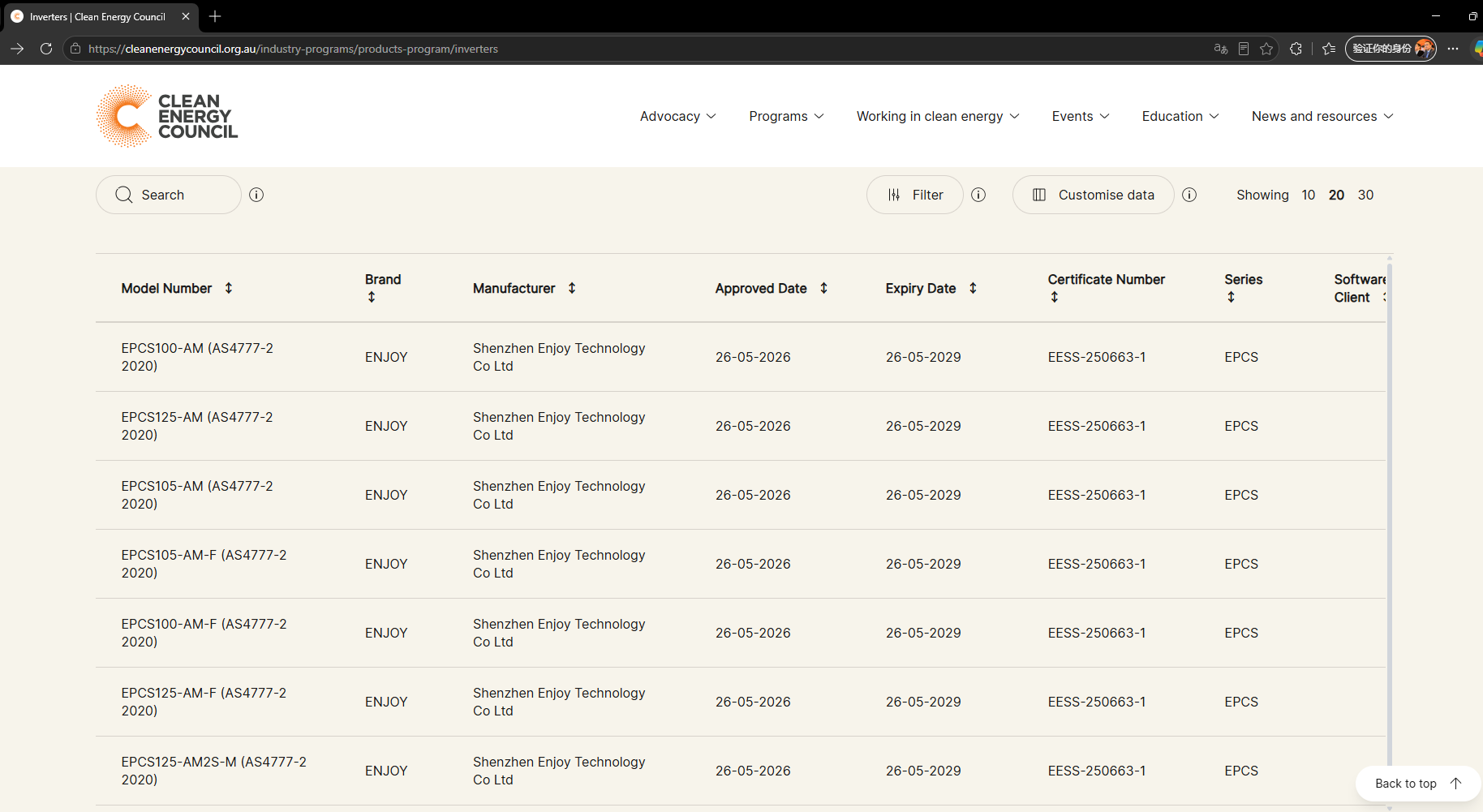Open the Filter button

(914, 195)
